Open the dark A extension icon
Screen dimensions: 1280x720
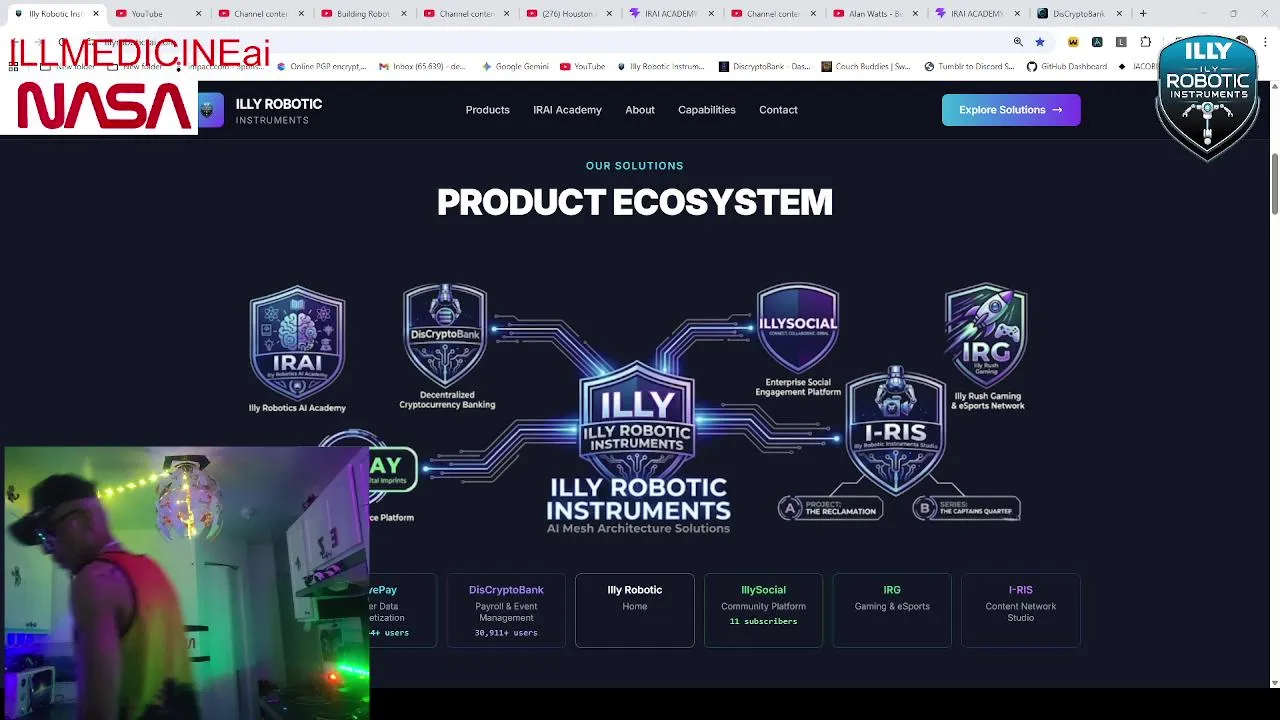tap(1097, 42)
